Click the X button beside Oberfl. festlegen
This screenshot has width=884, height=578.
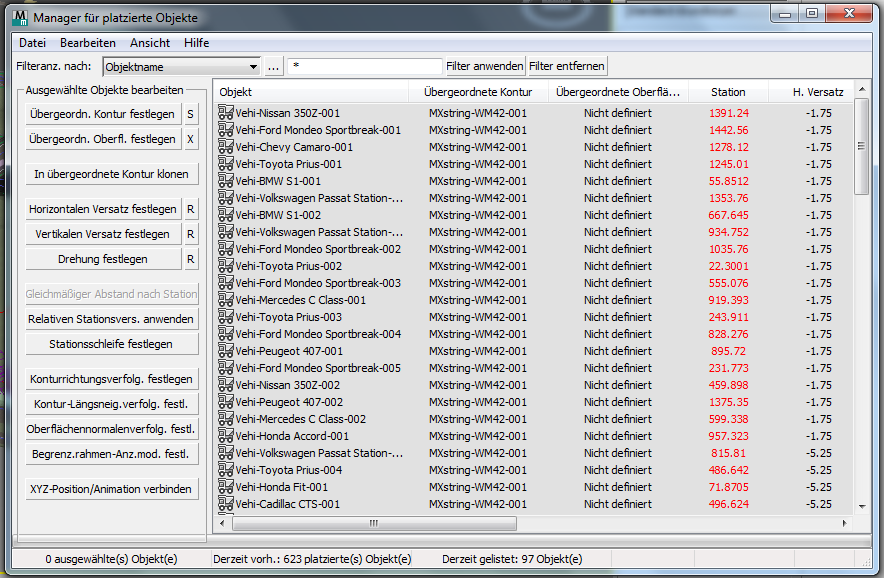pos(191,139)
